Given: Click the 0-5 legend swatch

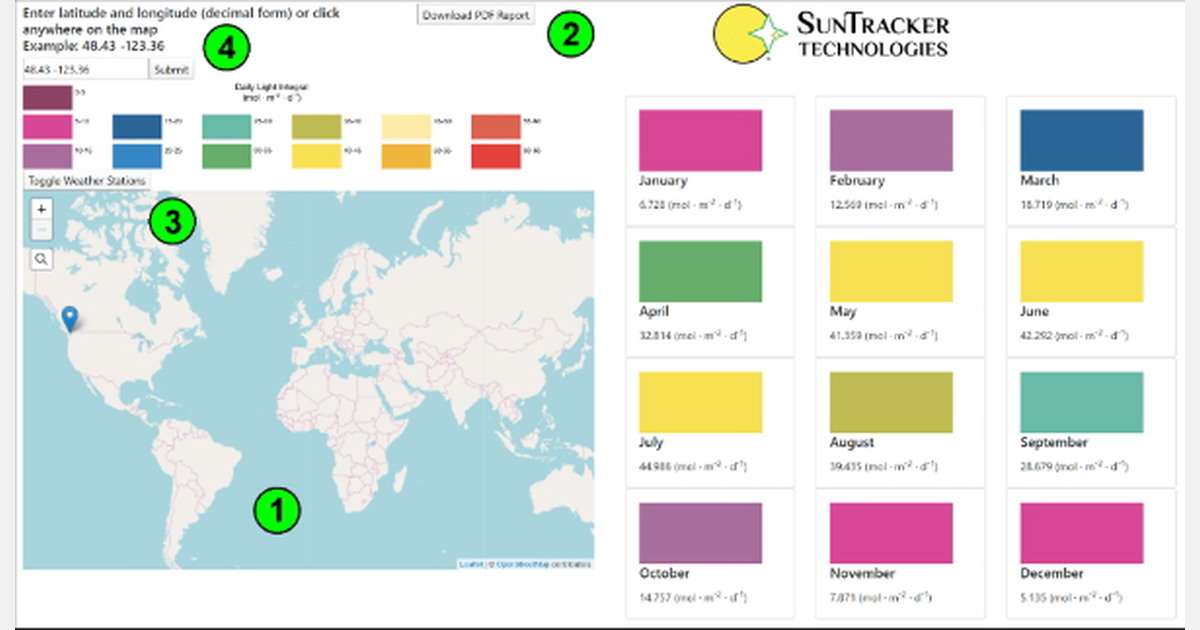Looking at the screenshot, I should (x=45, y=96).
